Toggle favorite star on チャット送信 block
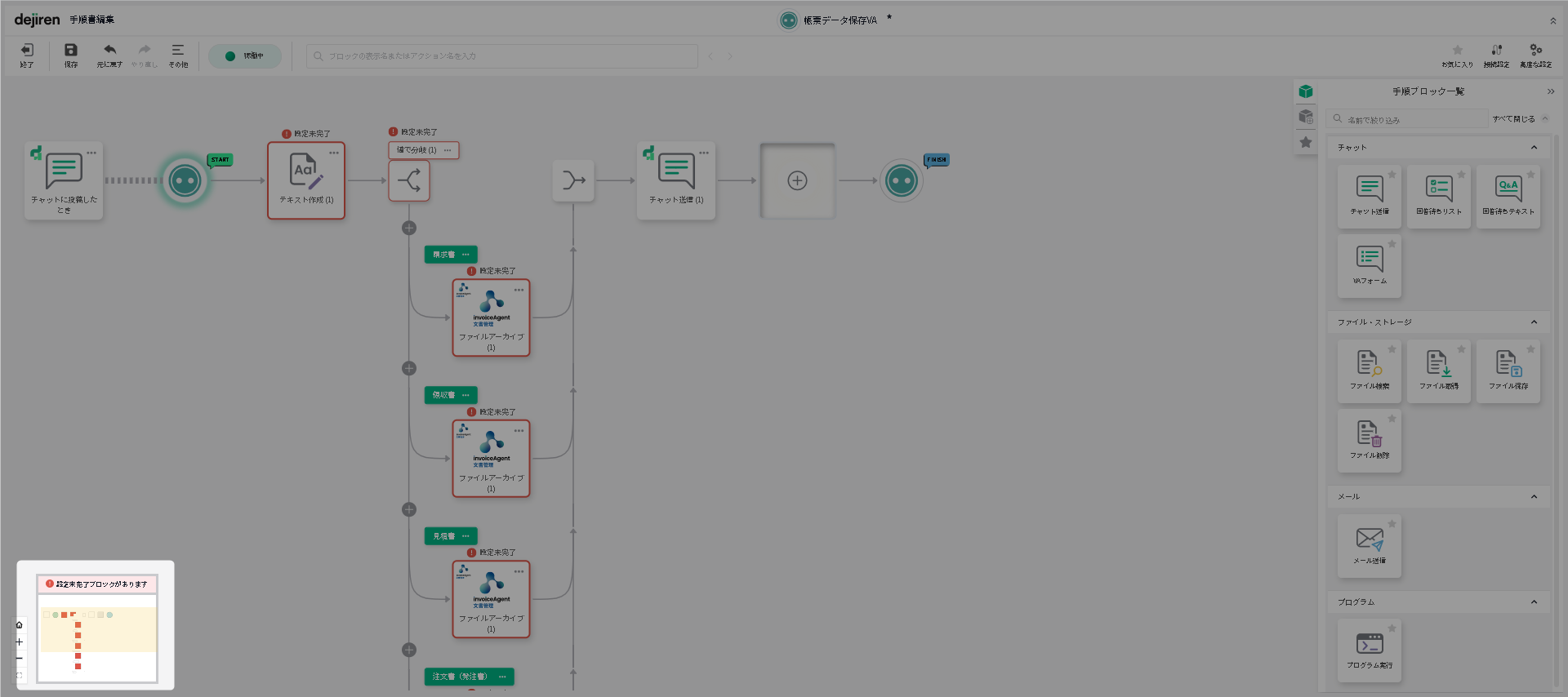The height and width of the screenshot is (697, 1568). click(x=1392, y=175)
